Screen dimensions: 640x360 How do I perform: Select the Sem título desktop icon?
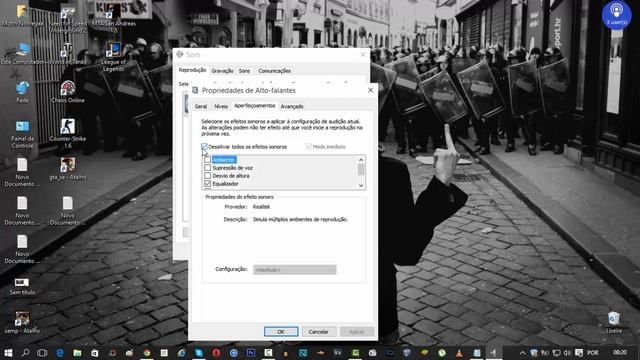click(x=22, y=286)
